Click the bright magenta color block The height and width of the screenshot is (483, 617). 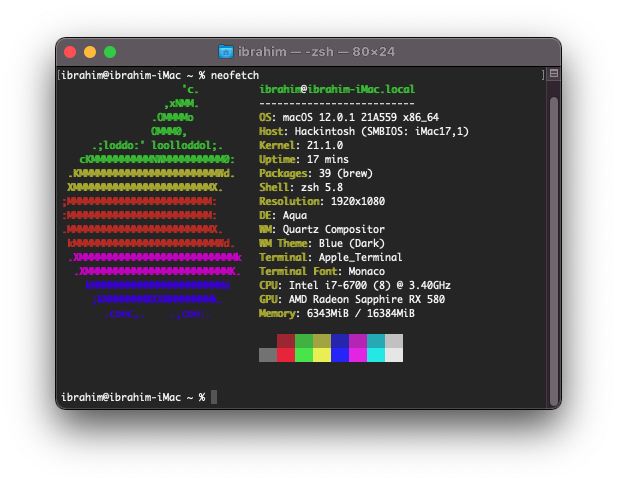coord(358,355)
